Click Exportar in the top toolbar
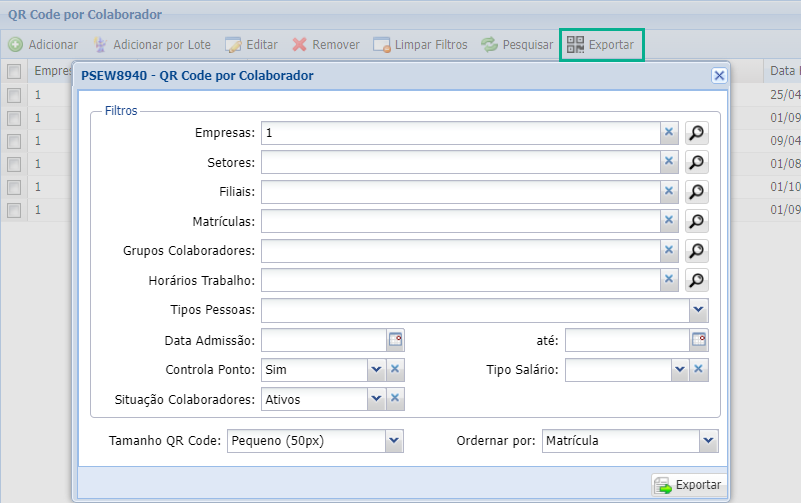801x503 pixels. pyautogui.click(x=601, y=45)
